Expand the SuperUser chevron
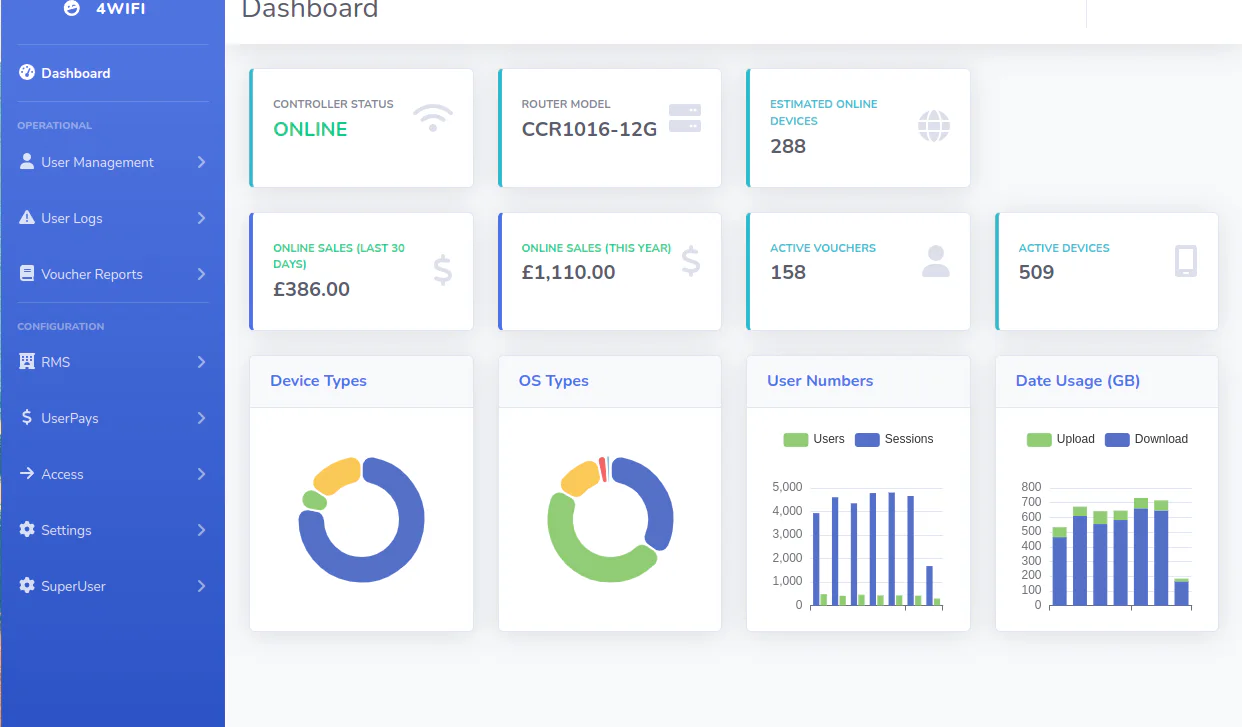The width and height of the screenshot is (1242, 727). coord(201,586)
